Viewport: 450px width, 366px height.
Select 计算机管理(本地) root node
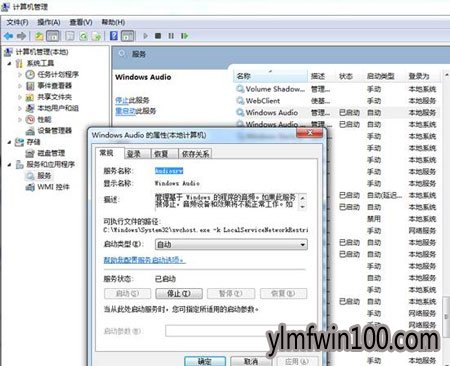42,52
